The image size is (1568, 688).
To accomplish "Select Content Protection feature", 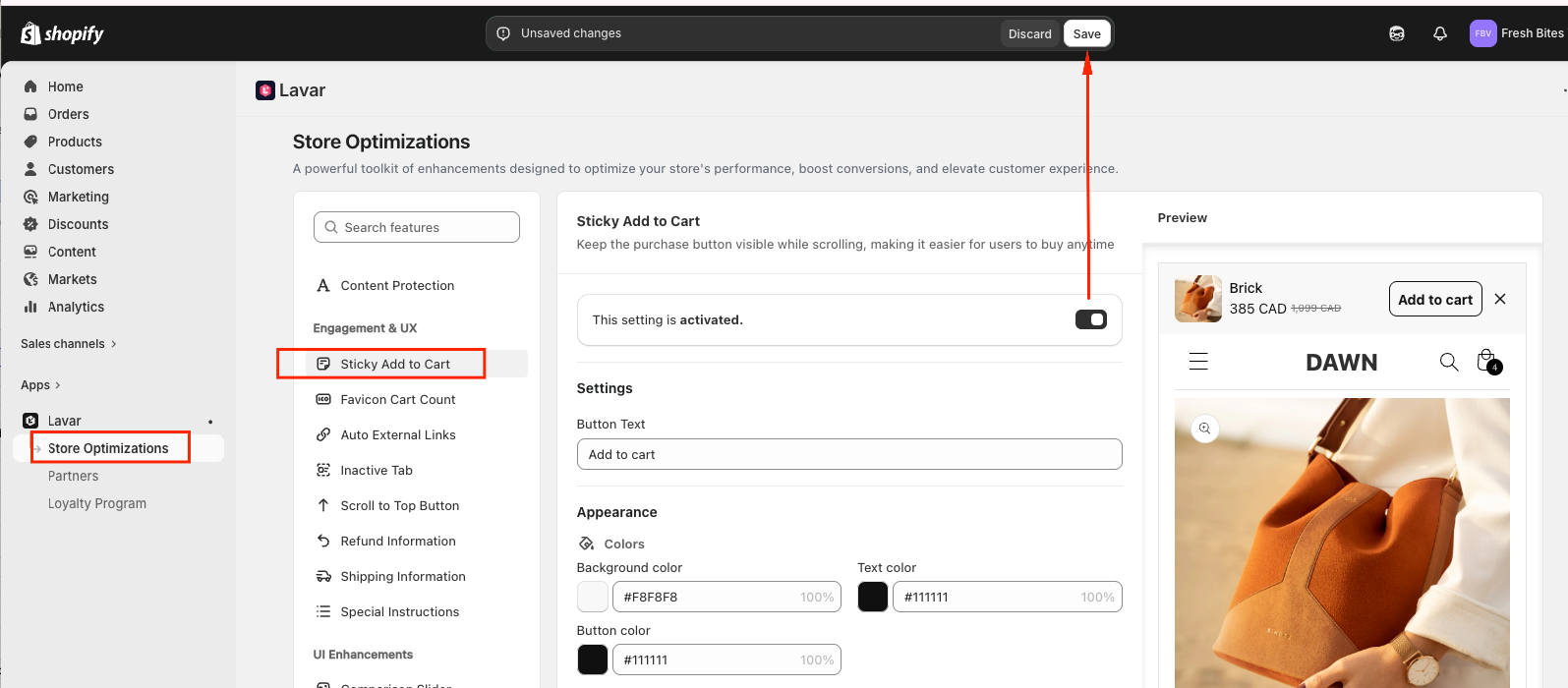I will pyautogui.click(x=397, y=285).
